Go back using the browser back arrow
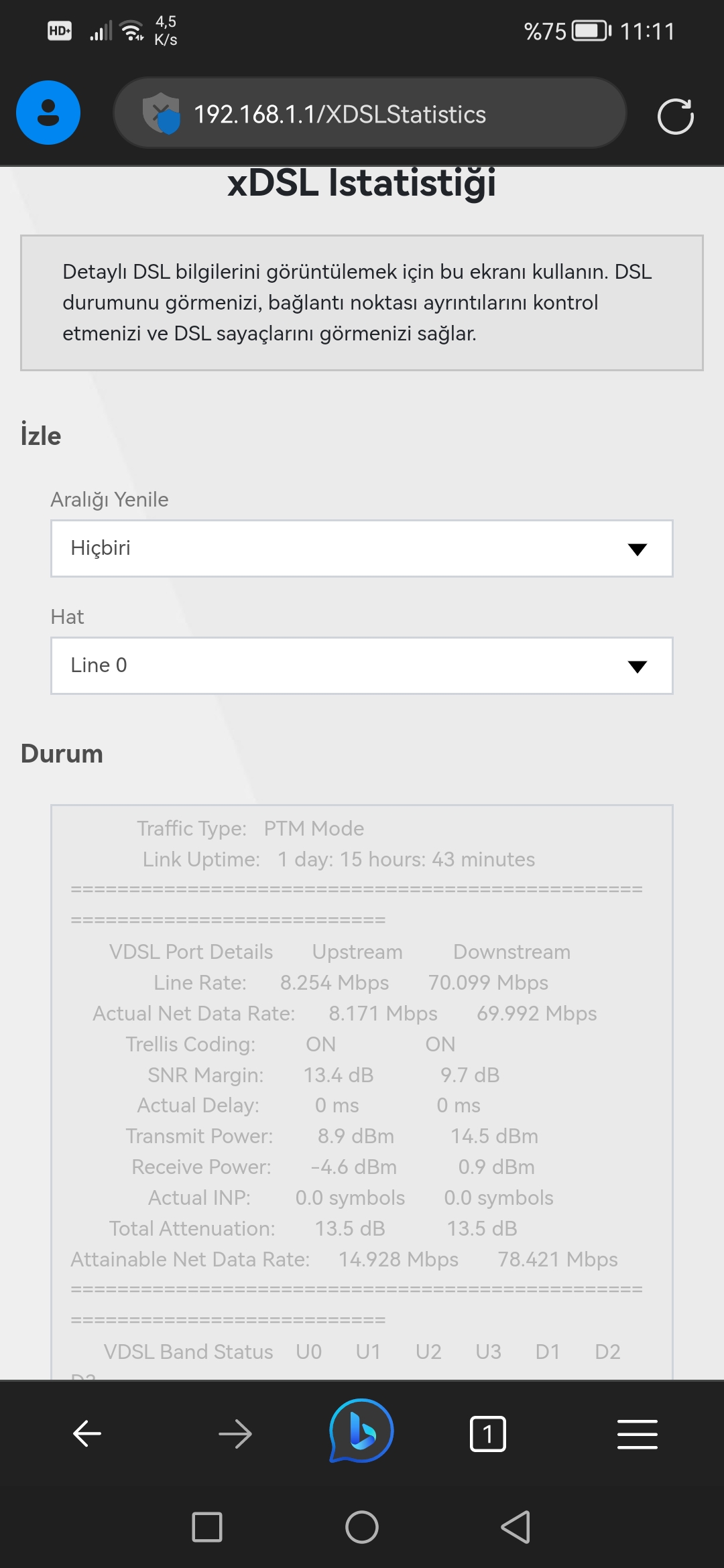The height and width of the screenshot is (1568, 724). click(87, 1434)
